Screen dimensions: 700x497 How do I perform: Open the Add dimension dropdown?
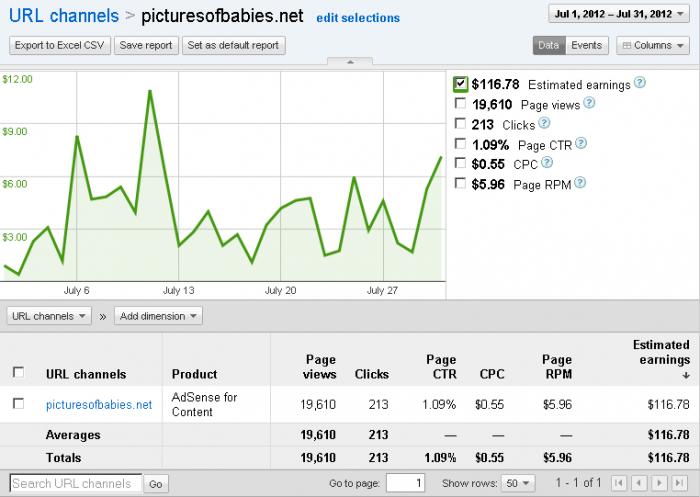tap(158, 316)
